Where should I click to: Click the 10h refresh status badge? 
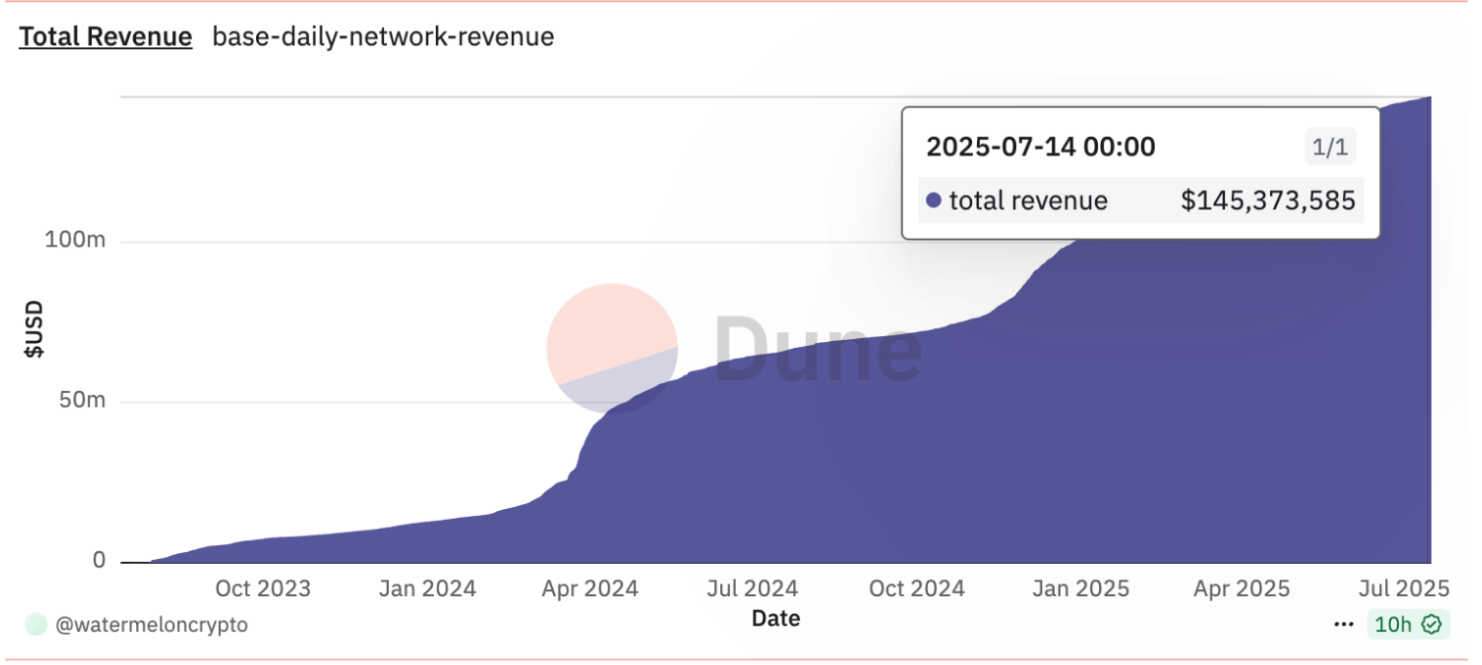tap(1407, 625)
